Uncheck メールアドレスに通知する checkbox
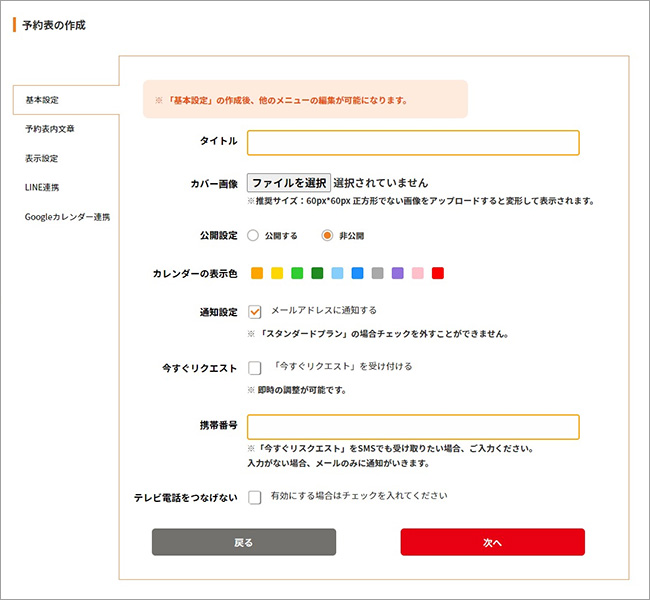This screenshot has width=650, height=600. pos(254,311)
